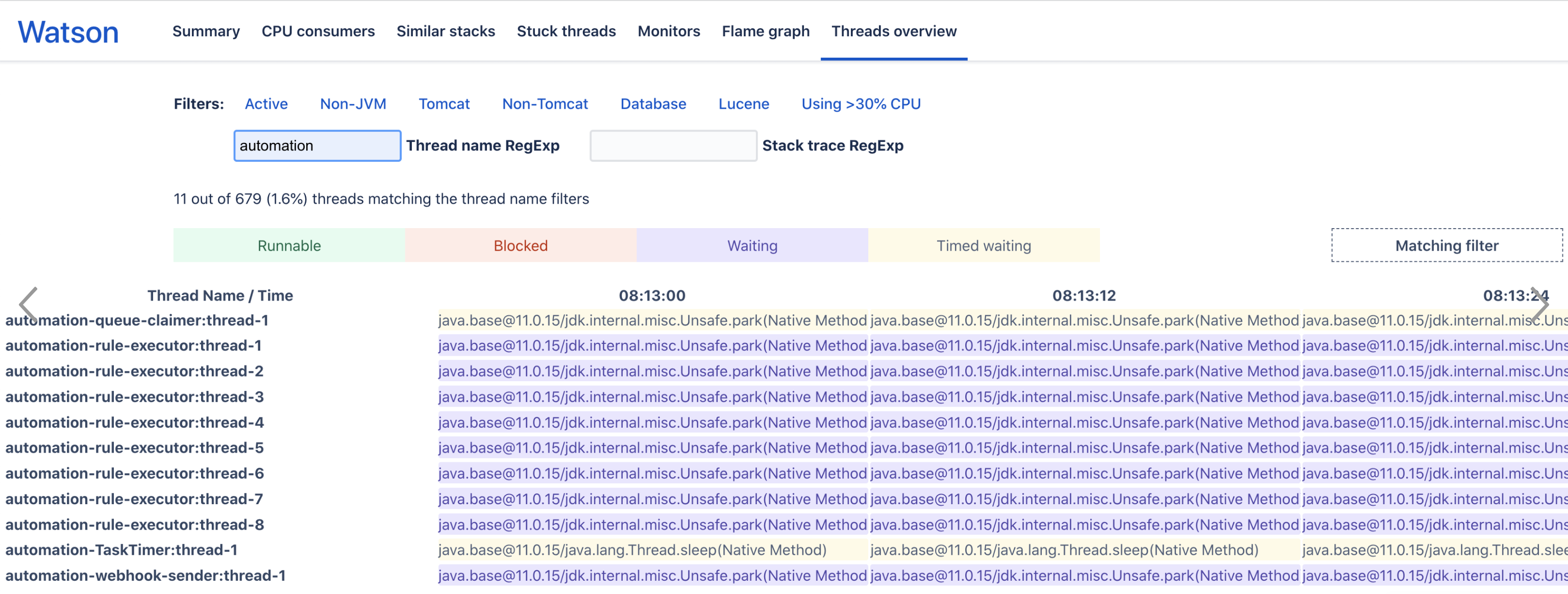
Task: Open the Summary tab
Action: click(206, 31)
